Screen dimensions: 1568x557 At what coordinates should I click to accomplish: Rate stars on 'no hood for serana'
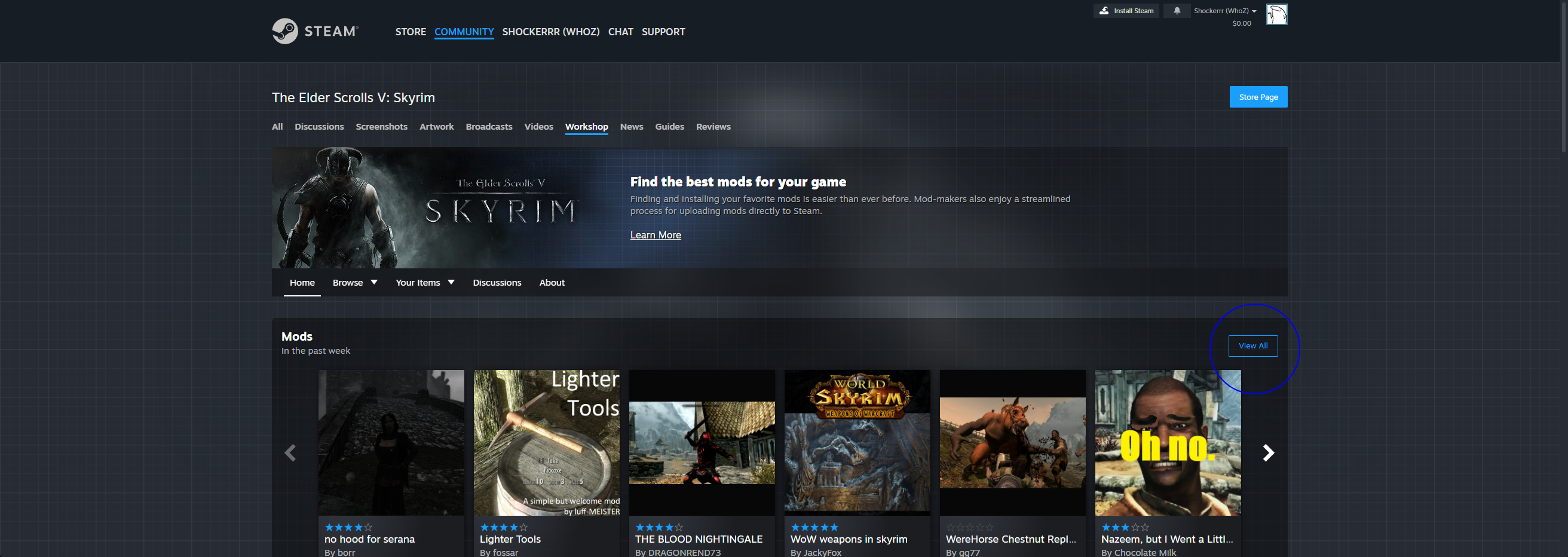(x=348, y=527)
